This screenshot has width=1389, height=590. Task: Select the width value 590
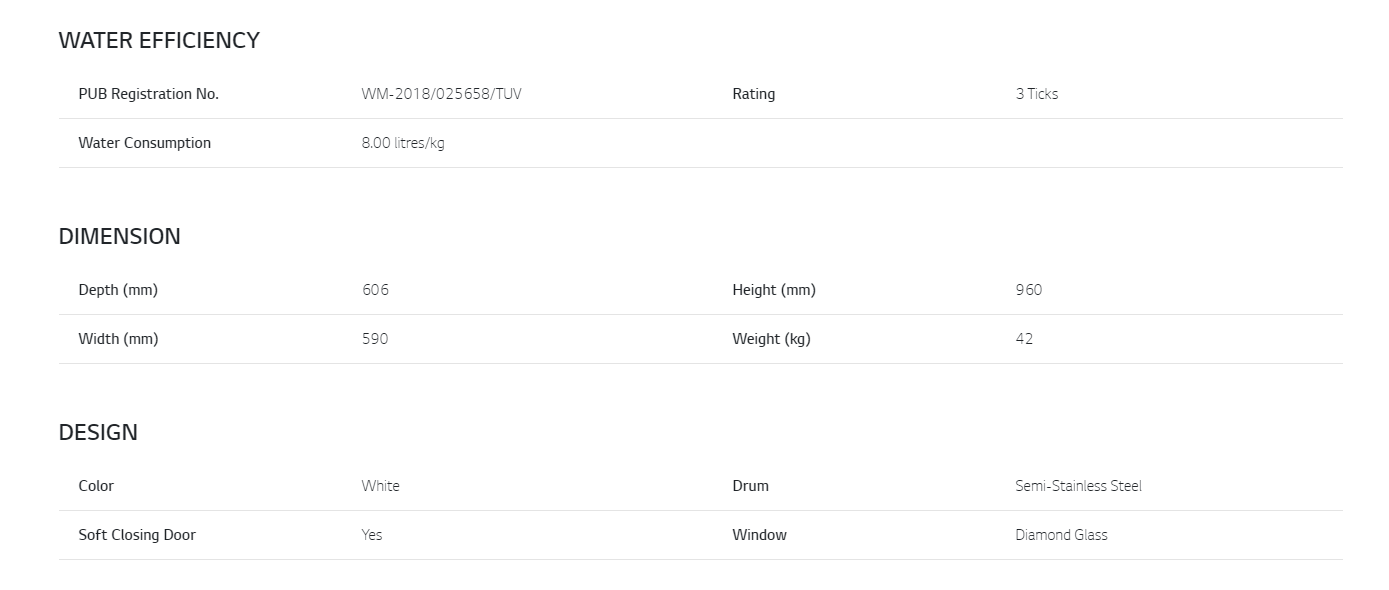[x=375, y=339]
